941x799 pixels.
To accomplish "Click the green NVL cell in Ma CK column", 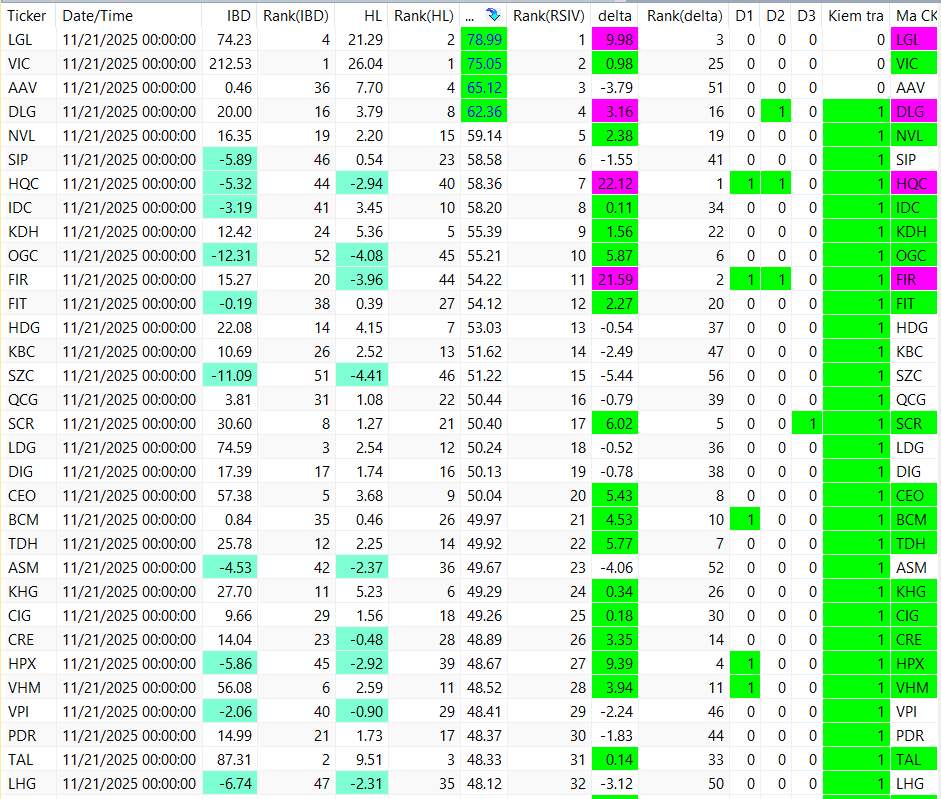I will tap(914, 136).
